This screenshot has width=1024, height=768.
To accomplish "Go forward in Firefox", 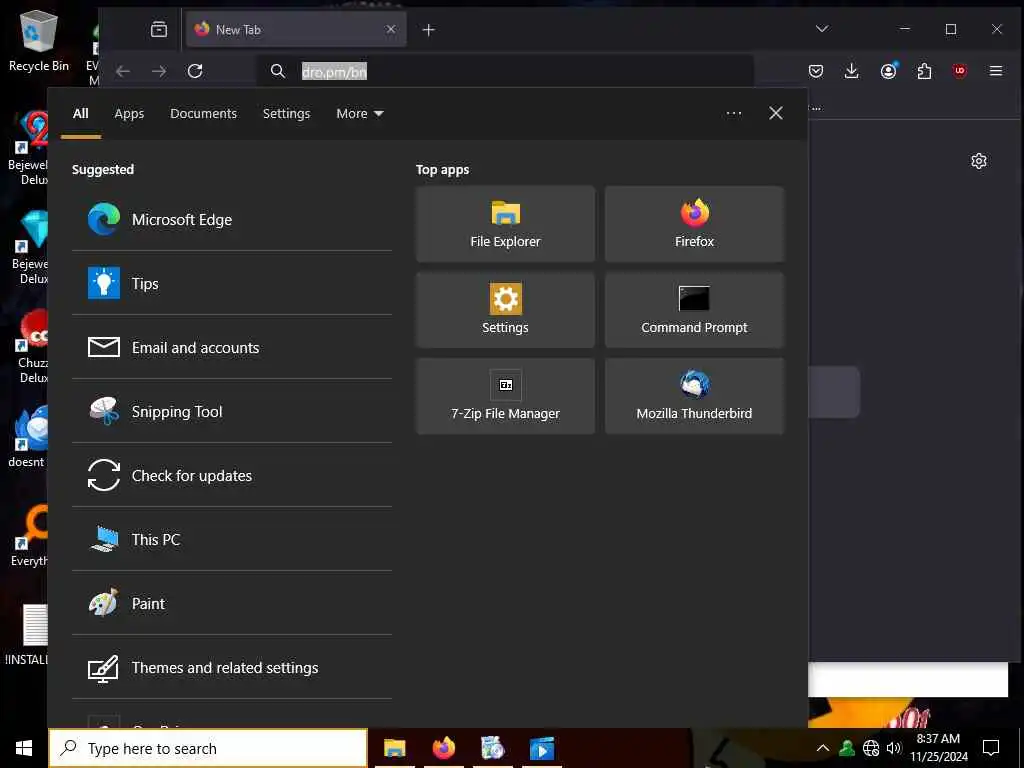I will coord(159,71).
